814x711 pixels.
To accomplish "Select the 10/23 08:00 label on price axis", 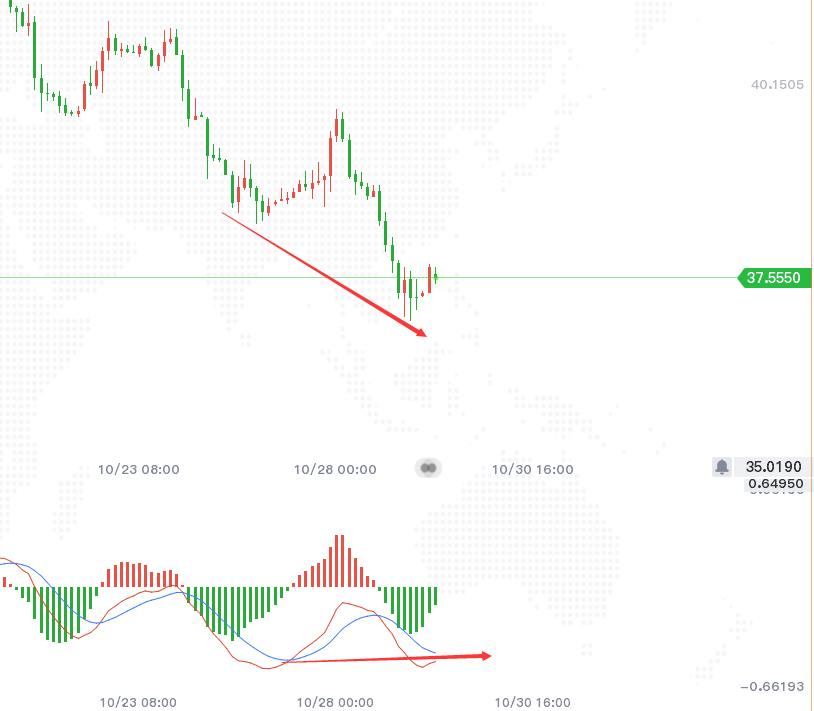I will (139, 470).
